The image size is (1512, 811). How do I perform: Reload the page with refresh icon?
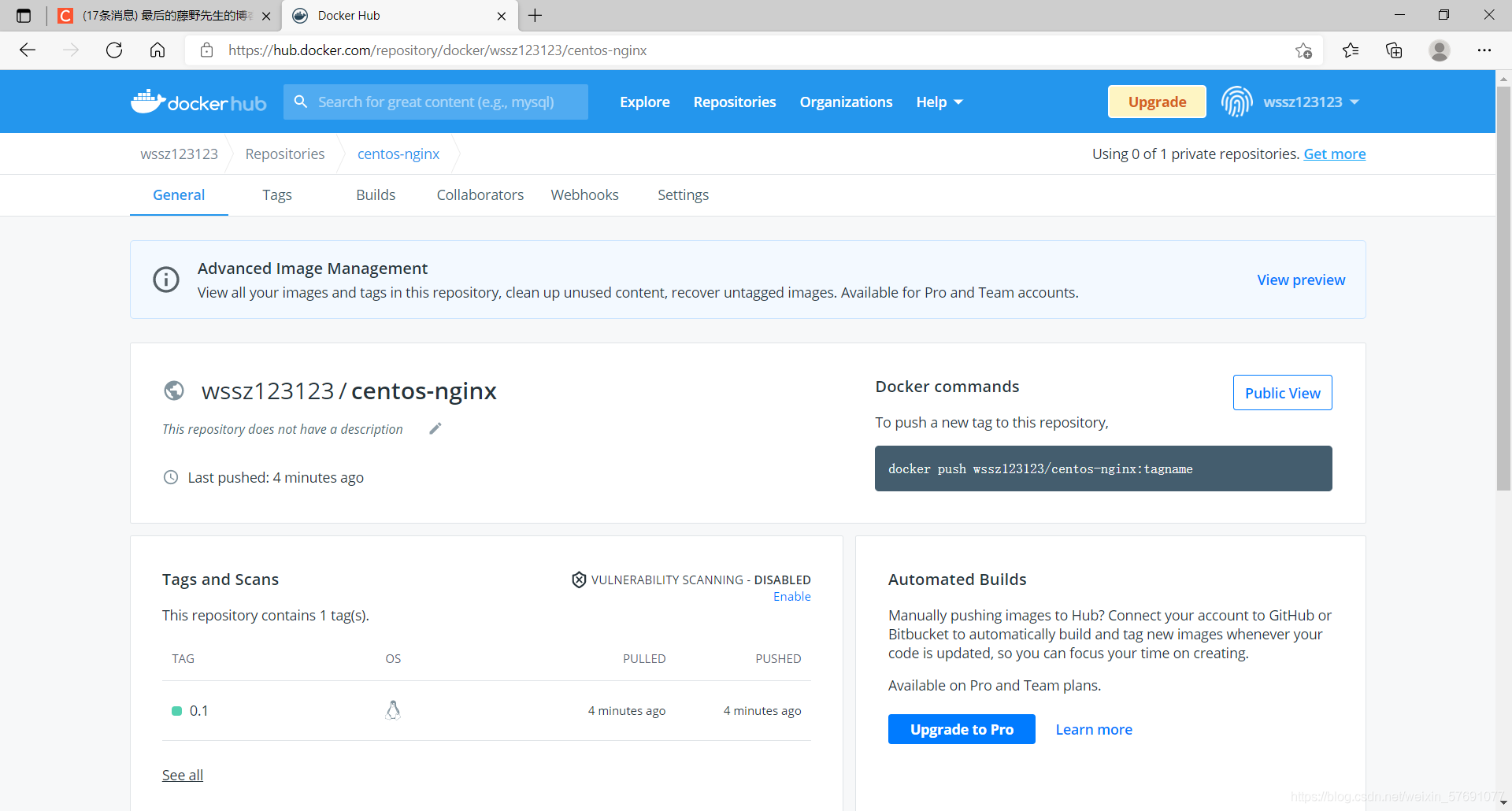coord(114,50)
